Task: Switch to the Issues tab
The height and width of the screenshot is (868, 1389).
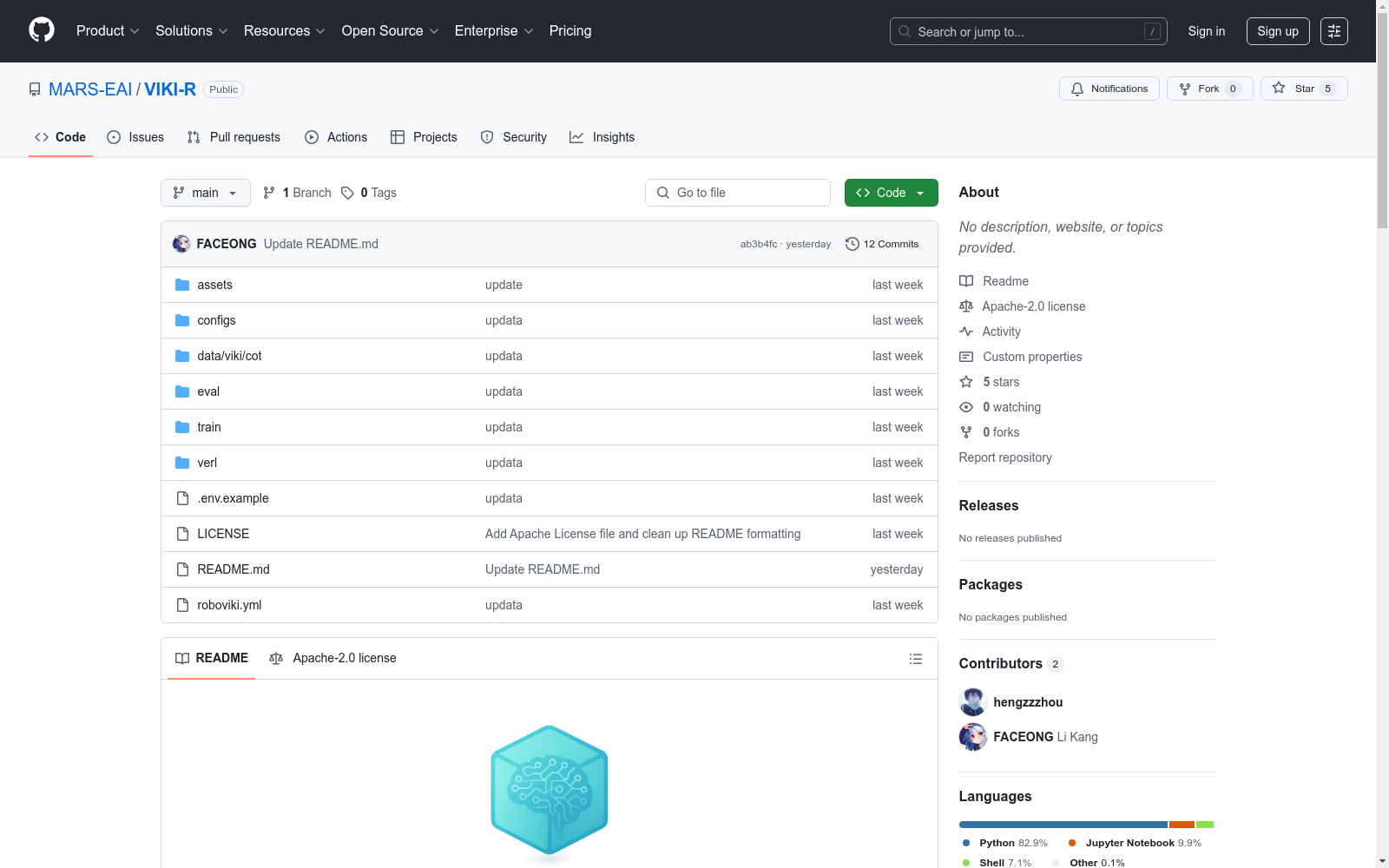Action: [135, 137]
